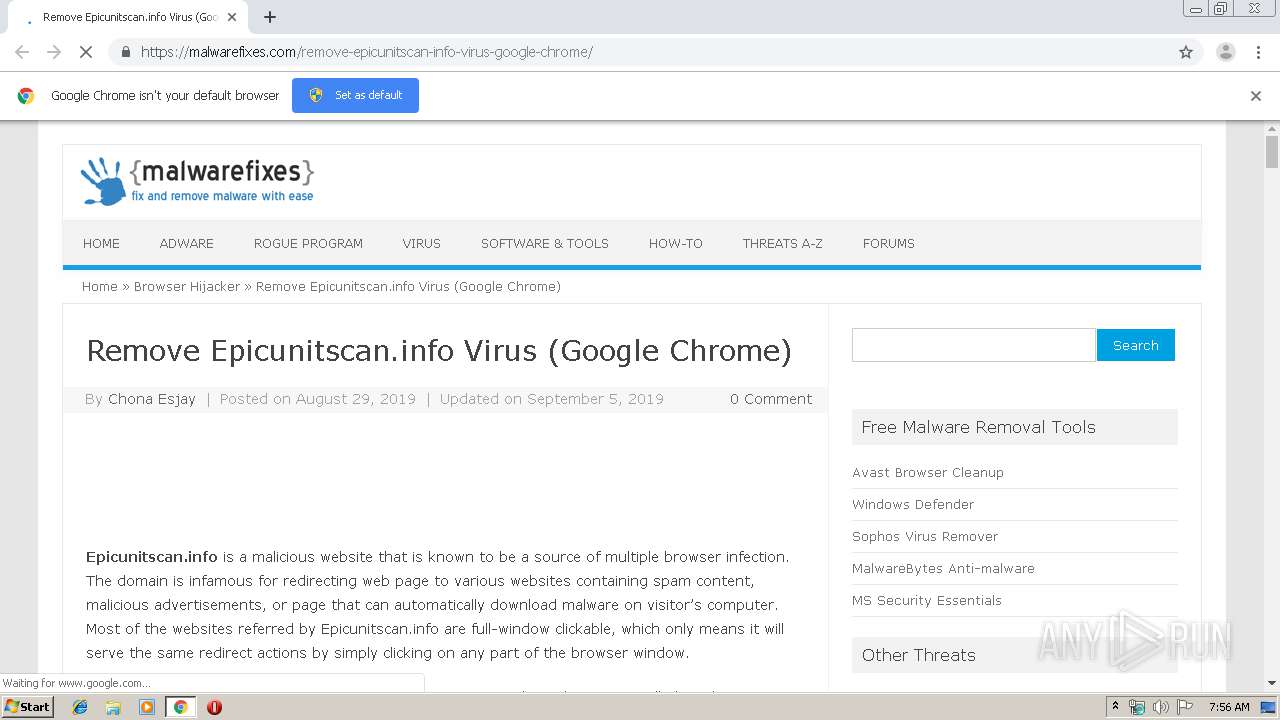
Task: Open author Chona Esjay's page
Action: [x=152, y=399]
